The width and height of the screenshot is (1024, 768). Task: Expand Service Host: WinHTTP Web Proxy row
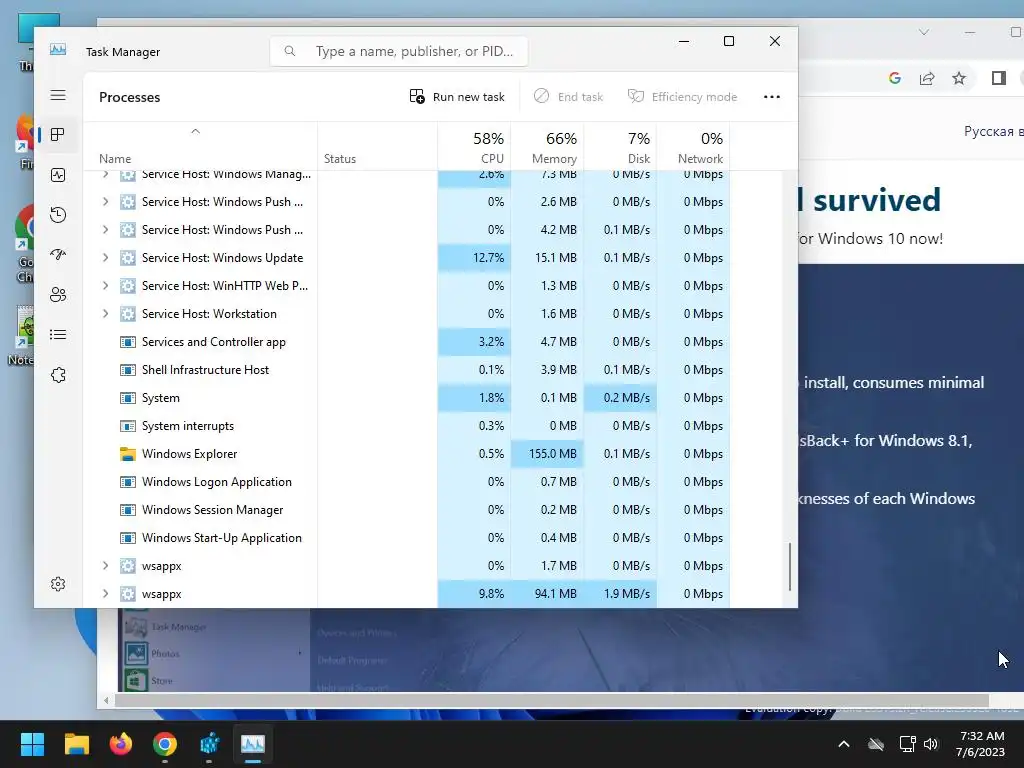point(105,285)
